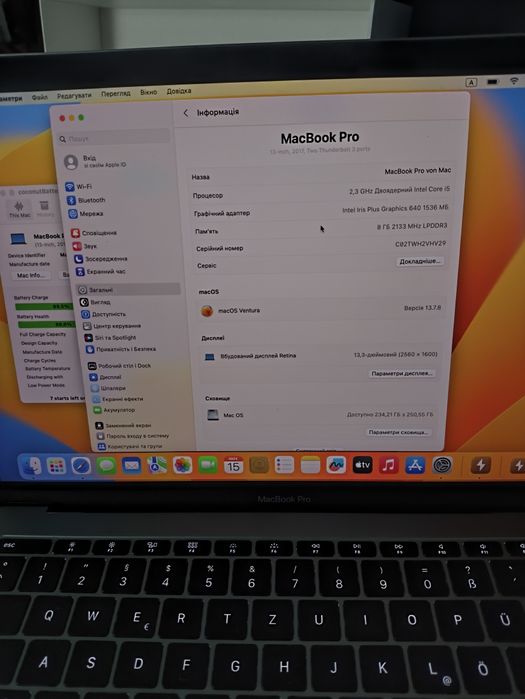Select Загальні (General) in the sidebar
The width and height of the screenshot is (525, 699).
point(128,290)
